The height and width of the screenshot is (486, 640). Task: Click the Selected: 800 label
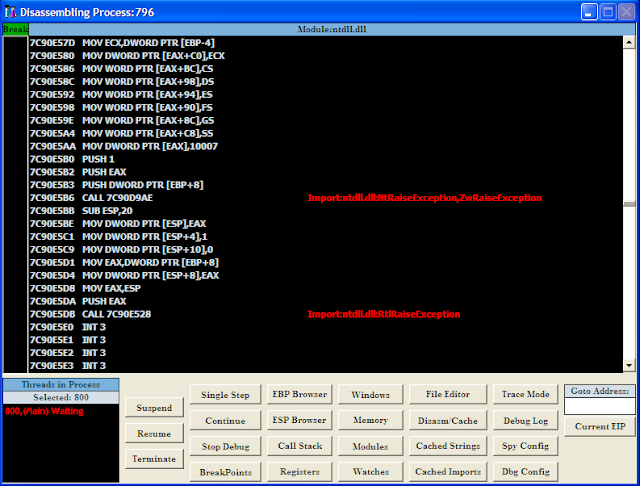coord(61,397)
